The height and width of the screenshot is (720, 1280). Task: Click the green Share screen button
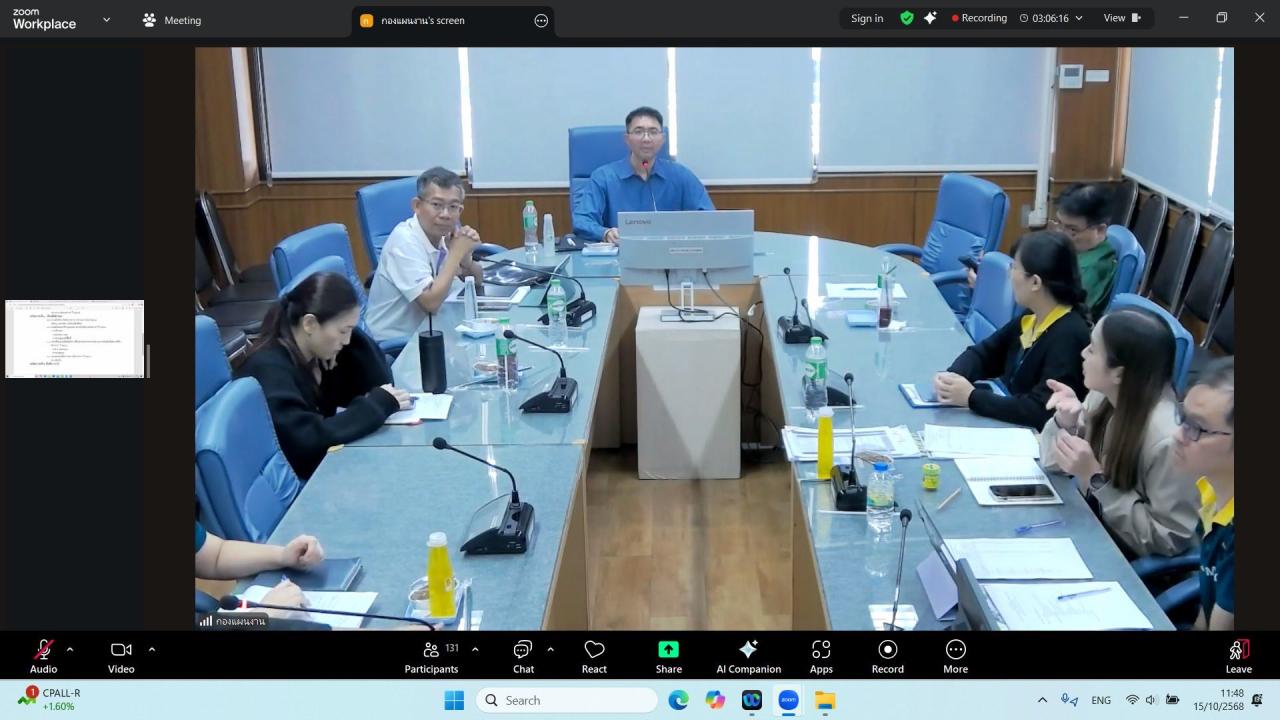[668, 656]
